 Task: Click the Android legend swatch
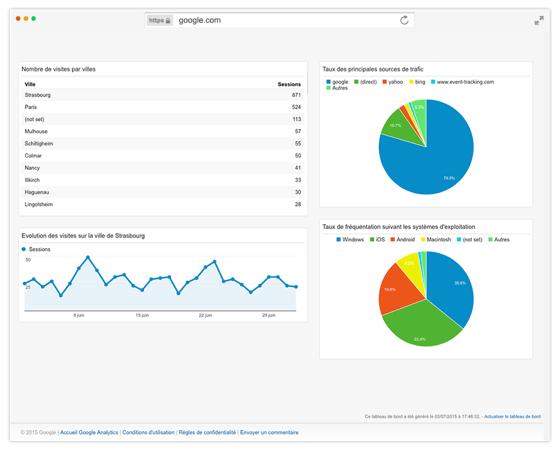point(392,240)
